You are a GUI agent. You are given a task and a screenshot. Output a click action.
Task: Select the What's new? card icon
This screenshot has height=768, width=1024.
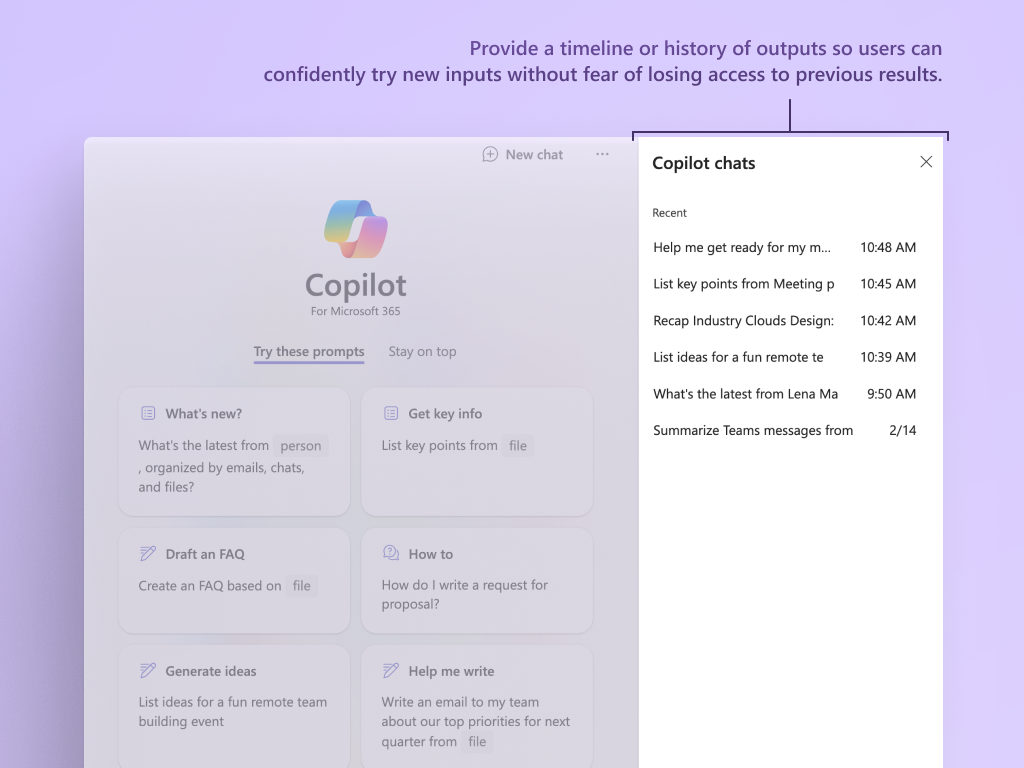pos(148,413)
